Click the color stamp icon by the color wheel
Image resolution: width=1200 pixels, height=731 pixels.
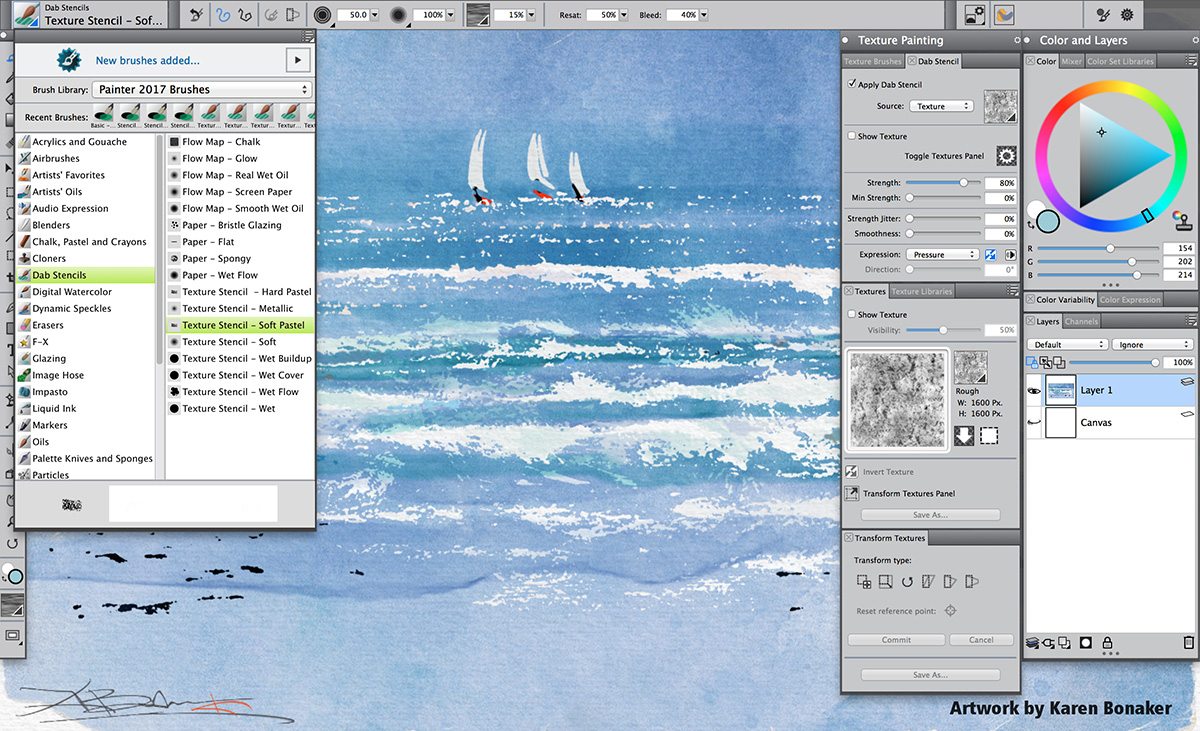[x=1183, y=221]
